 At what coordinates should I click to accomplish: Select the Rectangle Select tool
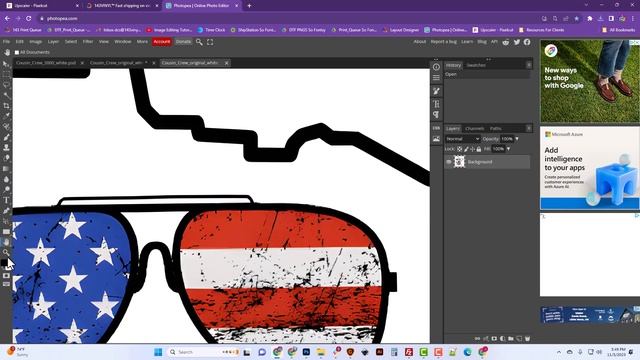6,75
